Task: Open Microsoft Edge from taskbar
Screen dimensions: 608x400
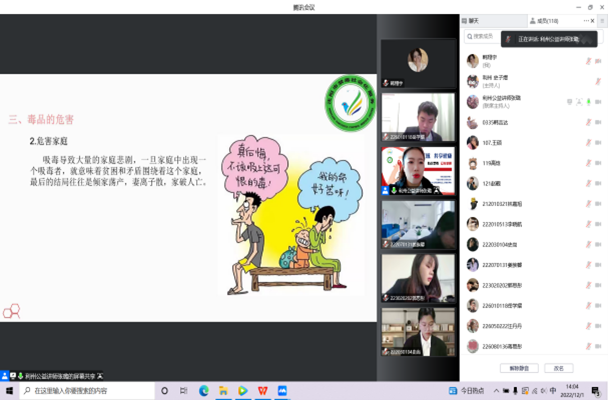Action: click(x=204, y=390)
